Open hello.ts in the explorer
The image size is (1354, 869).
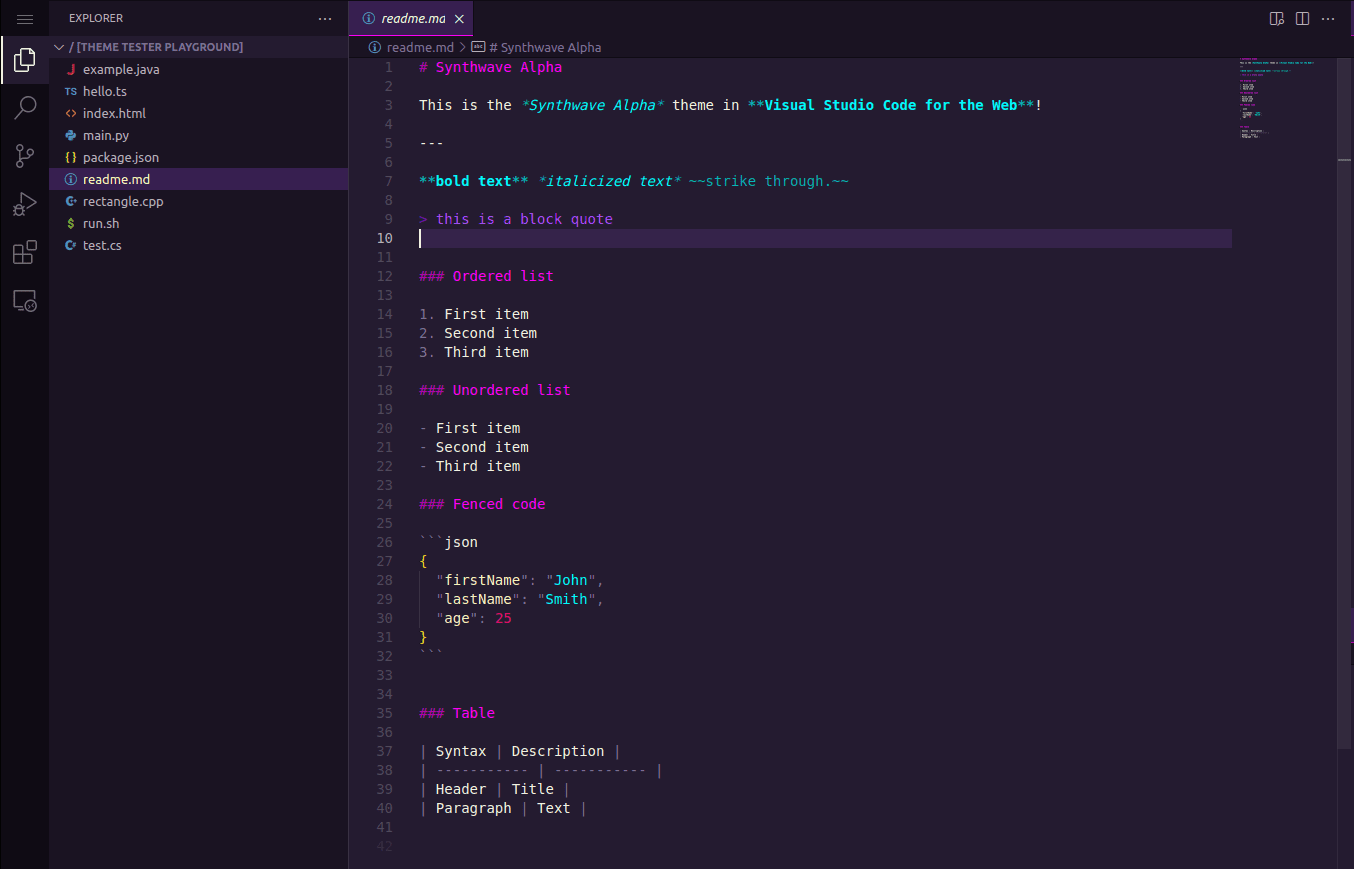tap(199, 92)
